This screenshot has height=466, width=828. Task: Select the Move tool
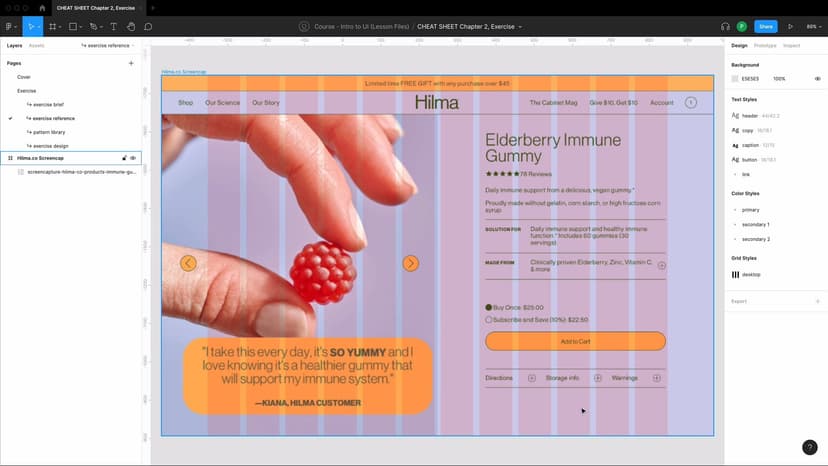(x=31, y=26)
